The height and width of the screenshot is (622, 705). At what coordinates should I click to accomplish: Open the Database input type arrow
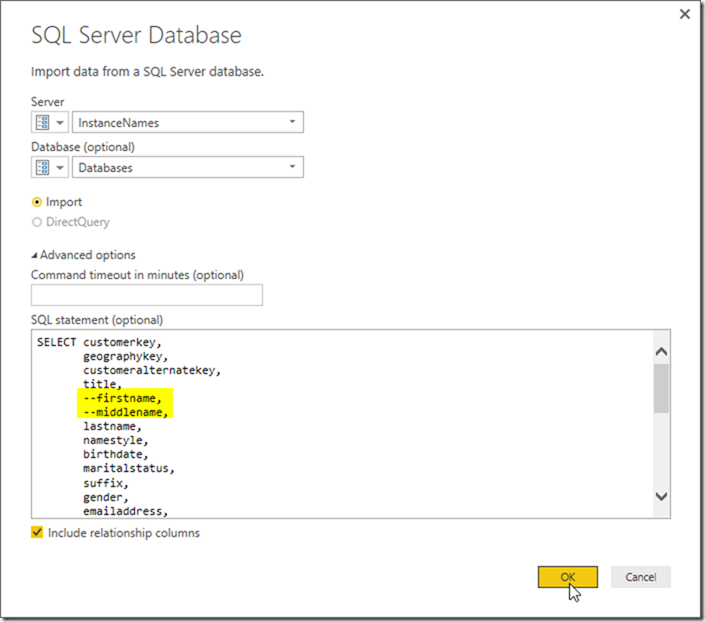pyautogui.click(x=60, y=168)
